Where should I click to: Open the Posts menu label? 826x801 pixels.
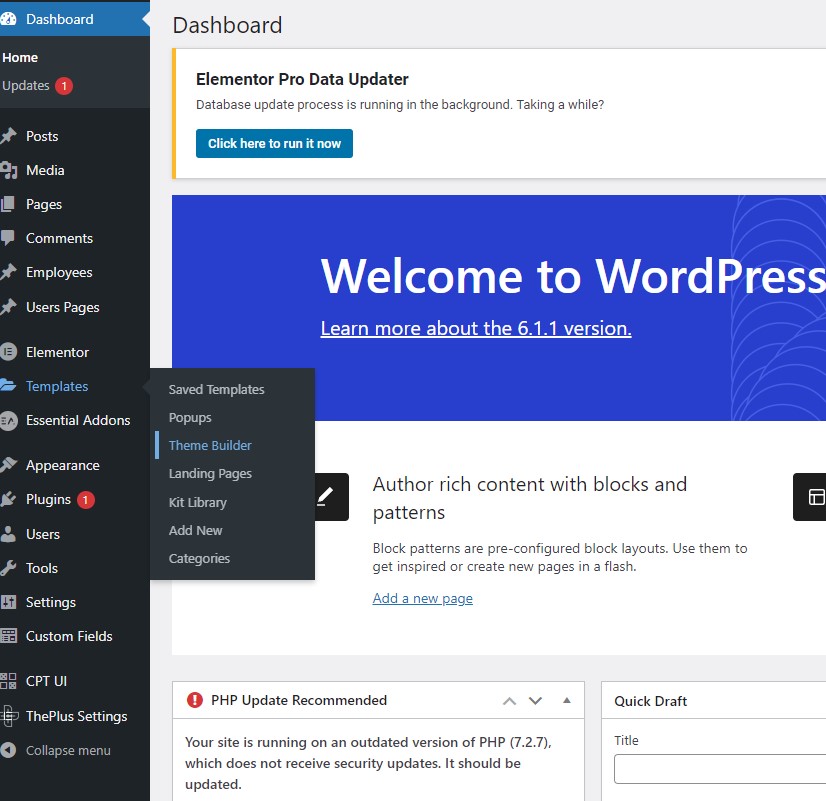coord(42,136)
